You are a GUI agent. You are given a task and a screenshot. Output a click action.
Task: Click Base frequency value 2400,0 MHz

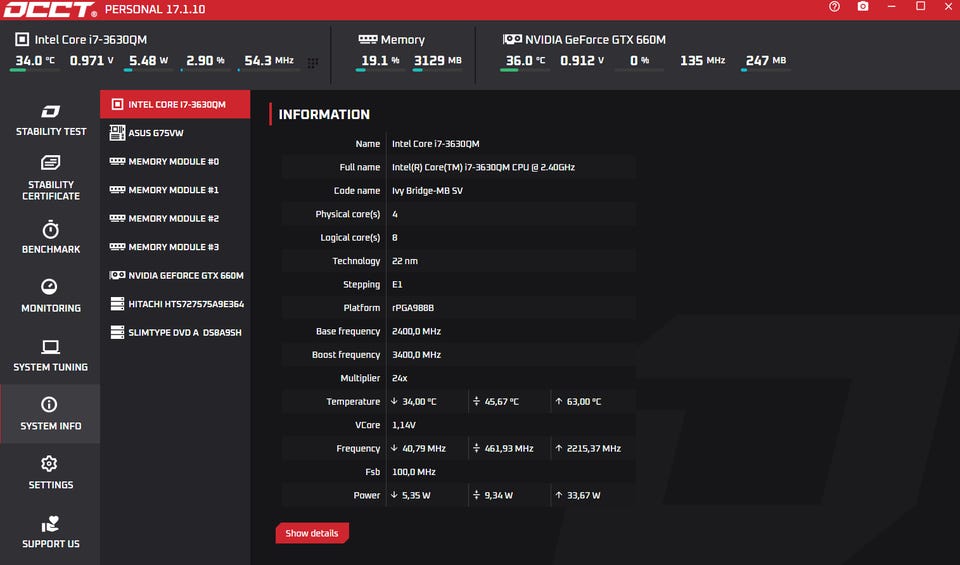pyautogui.click(x=416, y=331)
